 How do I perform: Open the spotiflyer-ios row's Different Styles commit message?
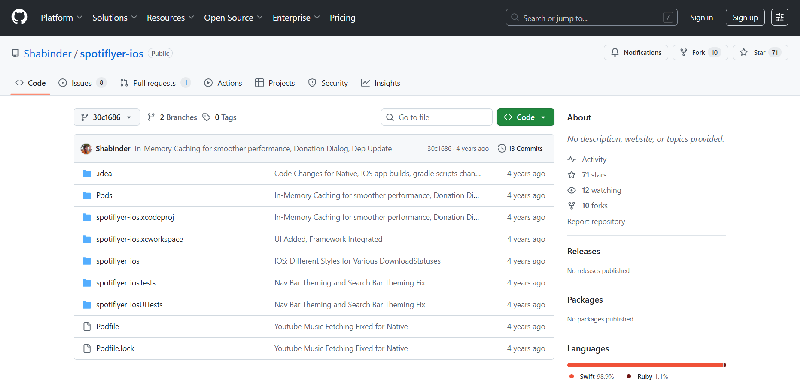point(357,261)
